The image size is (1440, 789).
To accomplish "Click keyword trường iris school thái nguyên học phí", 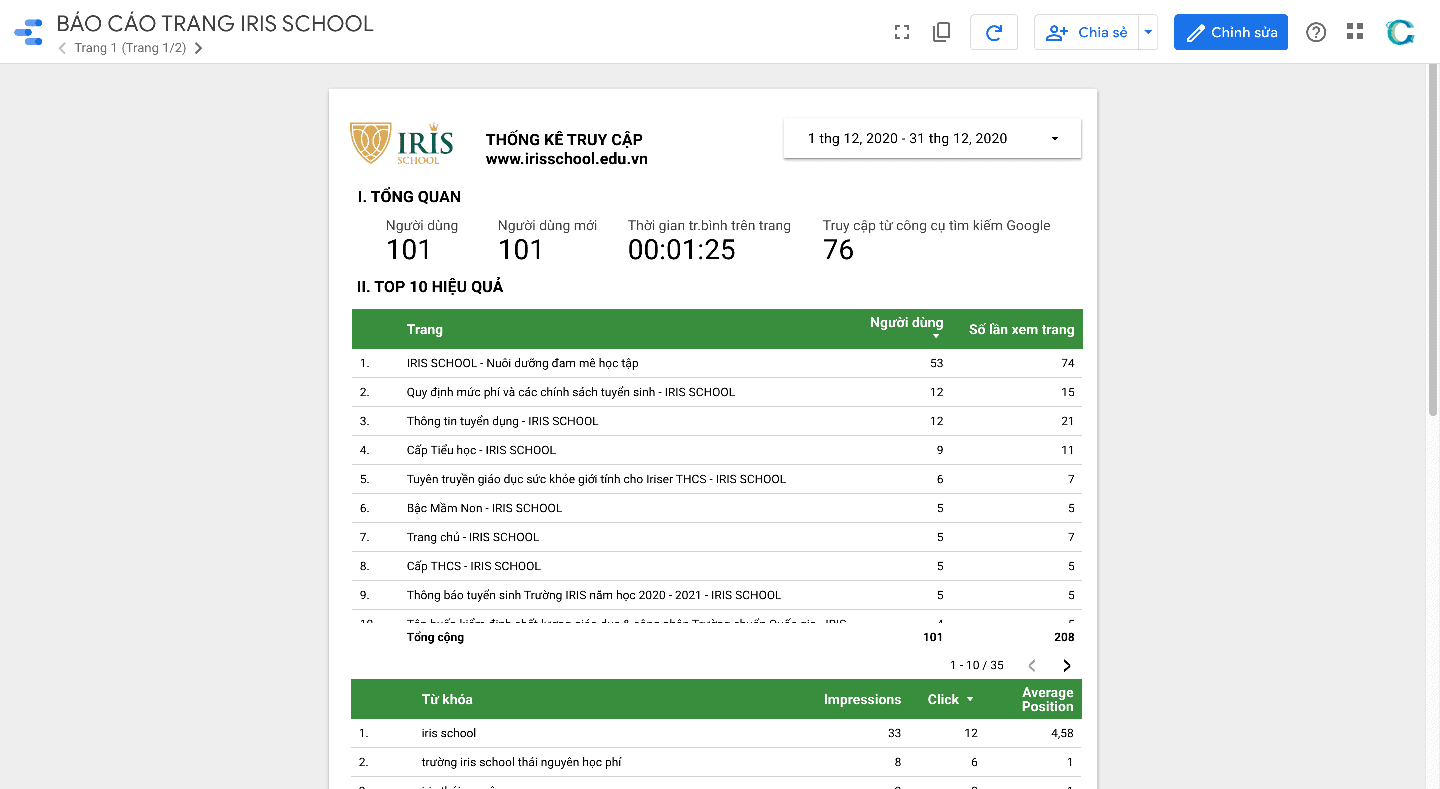I will [x=716, y=762].
